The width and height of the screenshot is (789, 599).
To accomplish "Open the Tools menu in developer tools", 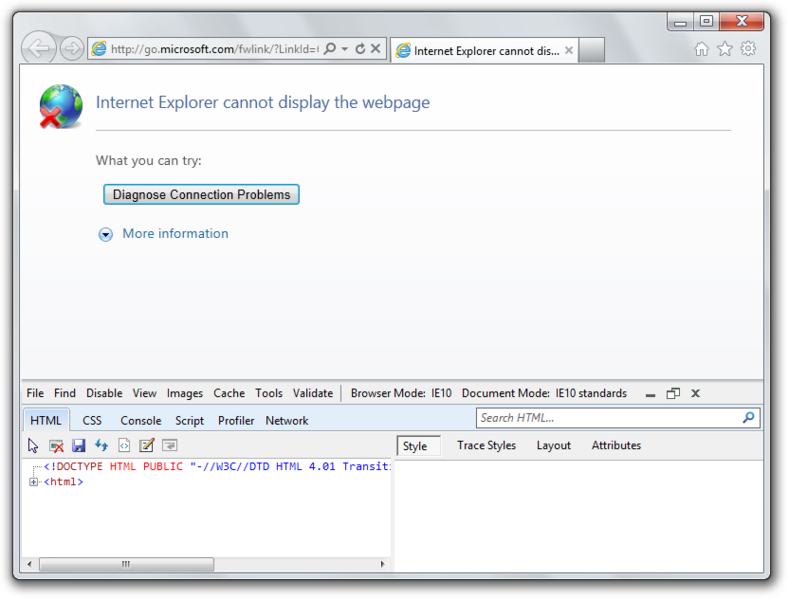I will pyautogui.click(x=269, y=393).
